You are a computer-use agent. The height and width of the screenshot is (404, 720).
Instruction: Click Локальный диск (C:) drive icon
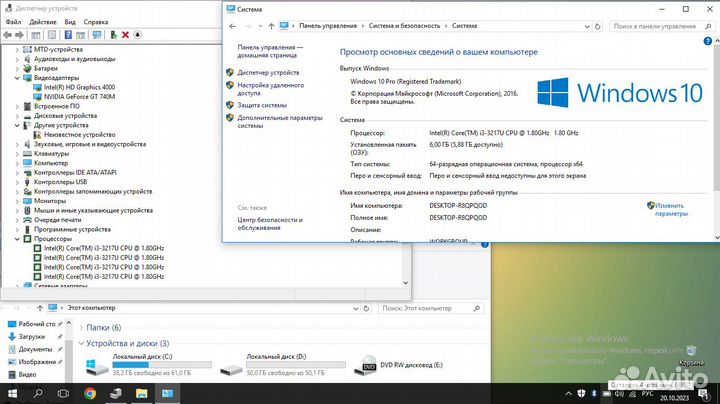click(x=97, y=366)
